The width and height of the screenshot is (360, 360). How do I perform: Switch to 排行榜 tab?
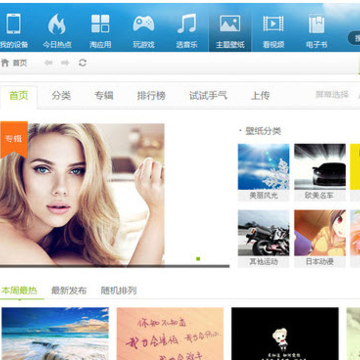point(151,96)
